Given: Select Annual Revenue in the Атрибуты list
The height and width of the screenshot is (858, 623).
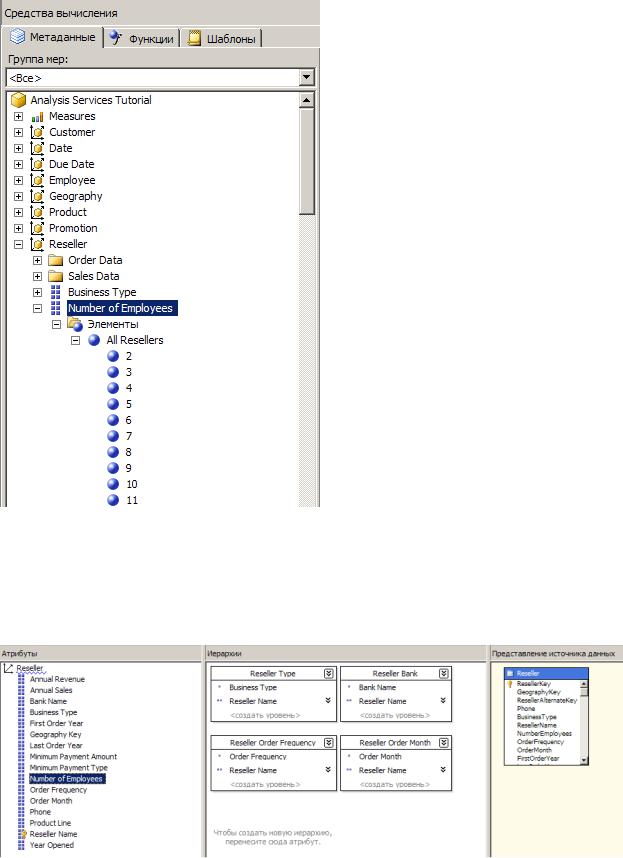Looking at the screenshot, I should point(57,679).
